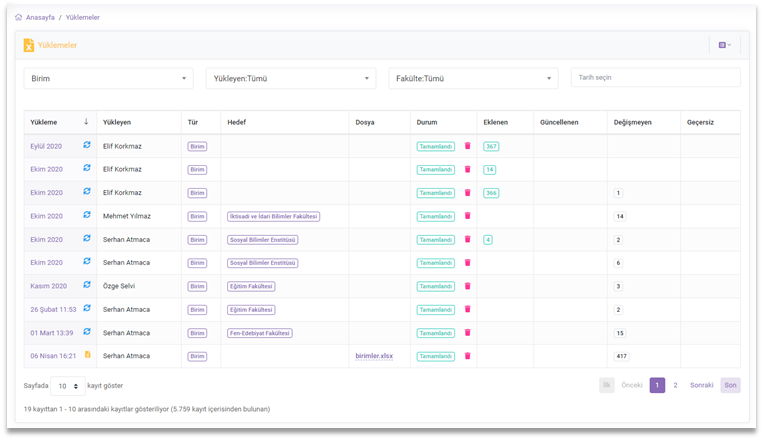
Task: Delete the Eylül 2020 upload via trash icon
Action: click(466, 146)
